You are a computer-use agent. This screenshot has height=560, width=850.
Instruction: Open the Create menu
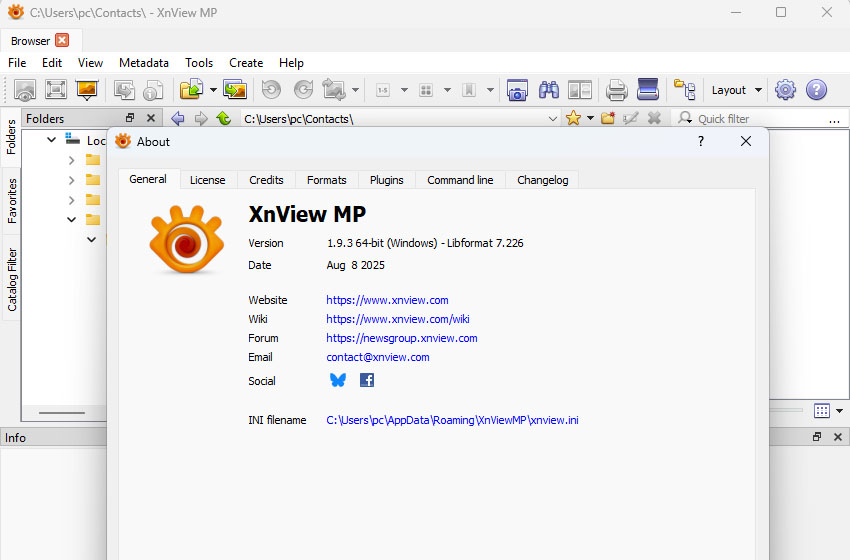click(x=246, y=63)
